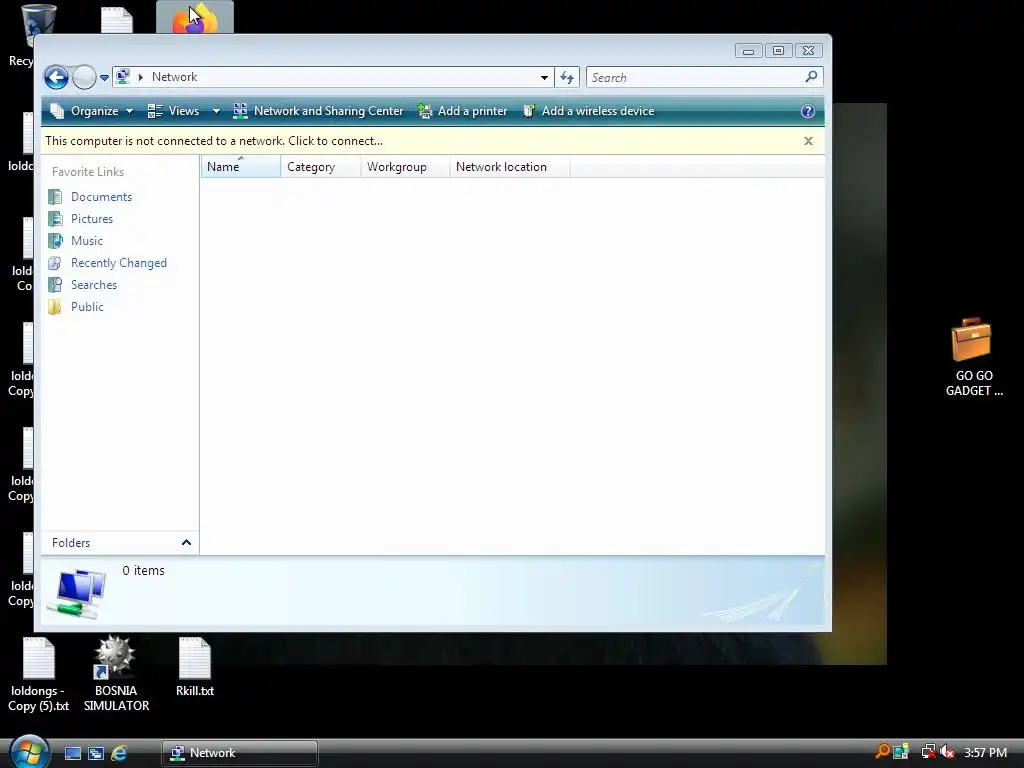
Task: Click the Music folder icon in Favorite Links
Action: [56, 241]
